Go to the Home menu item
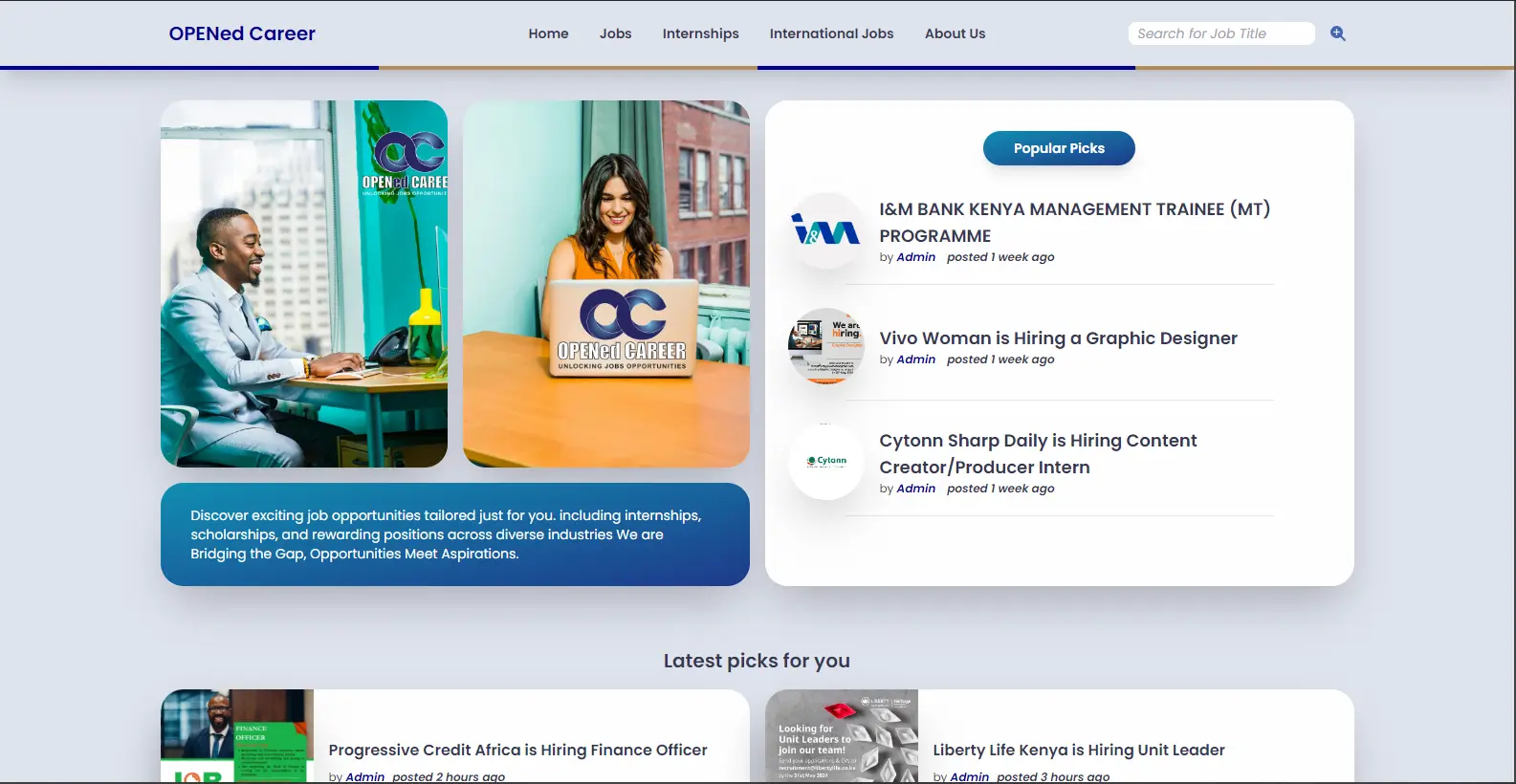 coord(548,33)
